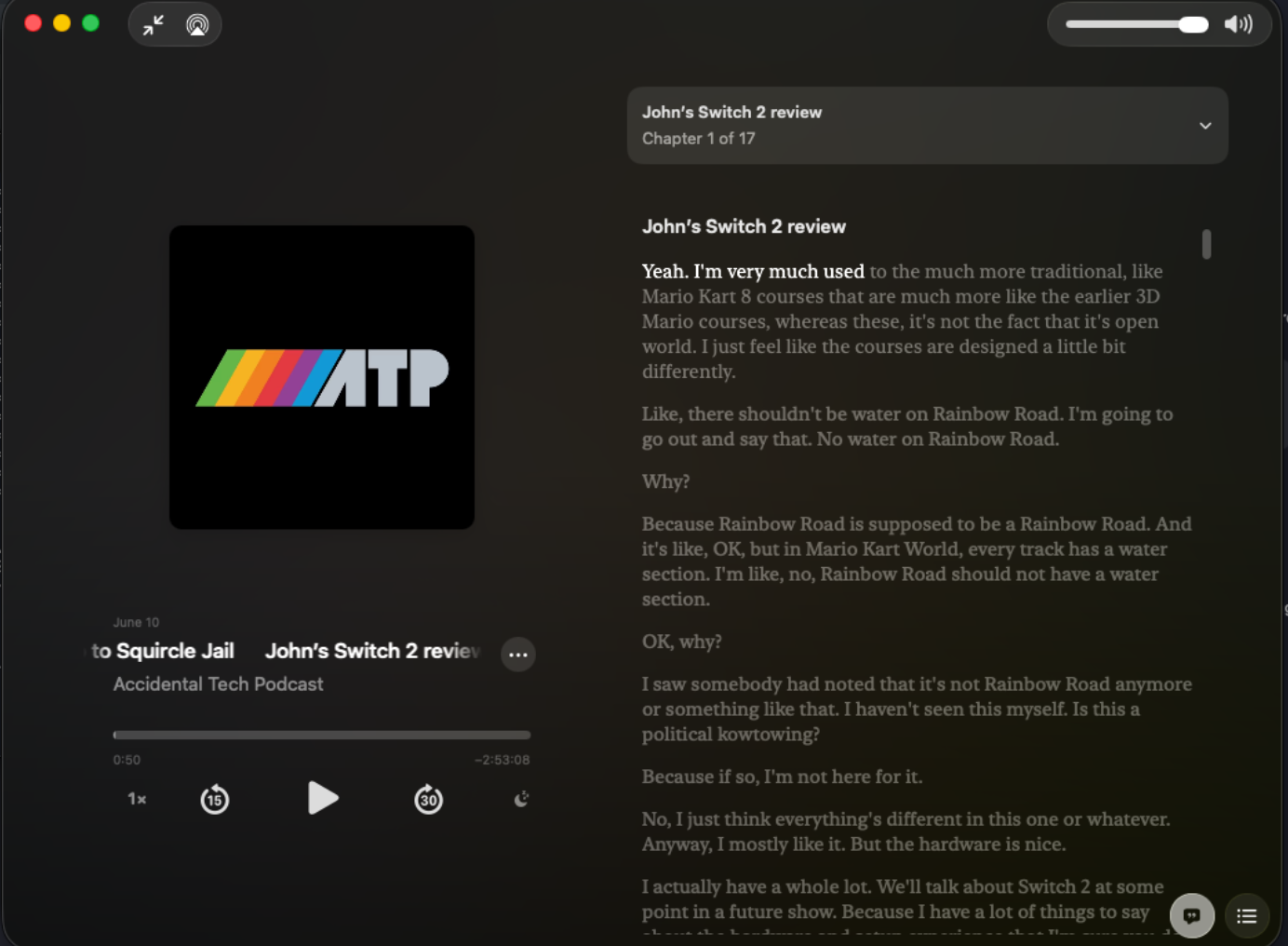Viewport: 1288px width, 946px height.
Task: Jump to 'No, I just think everything's different' paragraph
Action: pos(906,831)
